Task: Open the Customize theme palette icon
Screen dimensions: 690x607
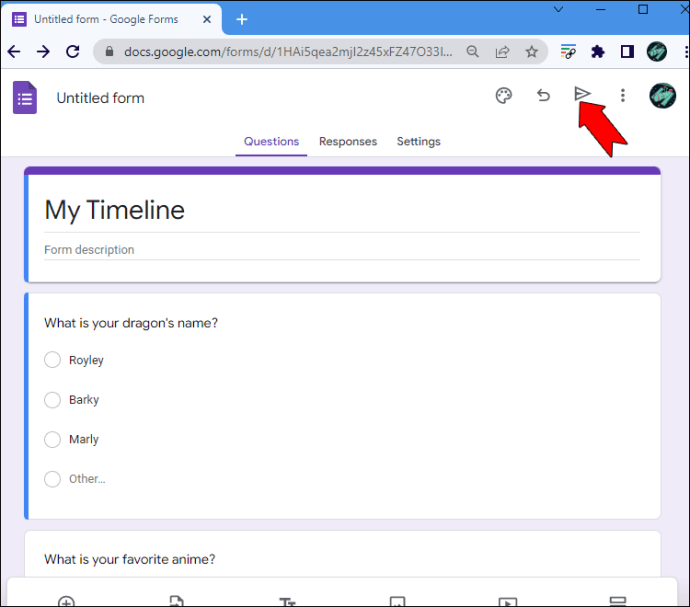Action: (x=503, y=96)
